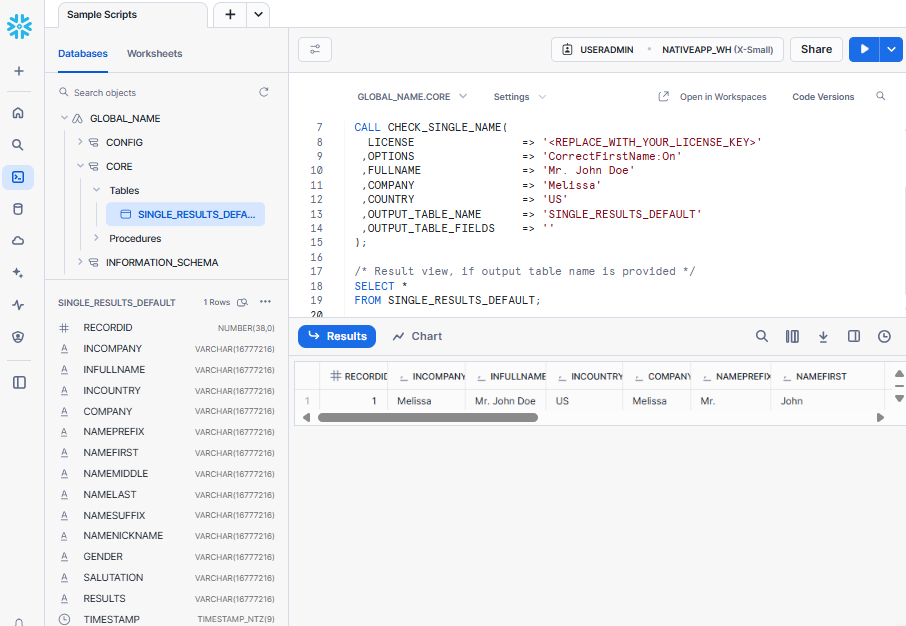The image size is (906, 626).
Task: Open the Settings dropdown
Action: (x=519, y=97)
